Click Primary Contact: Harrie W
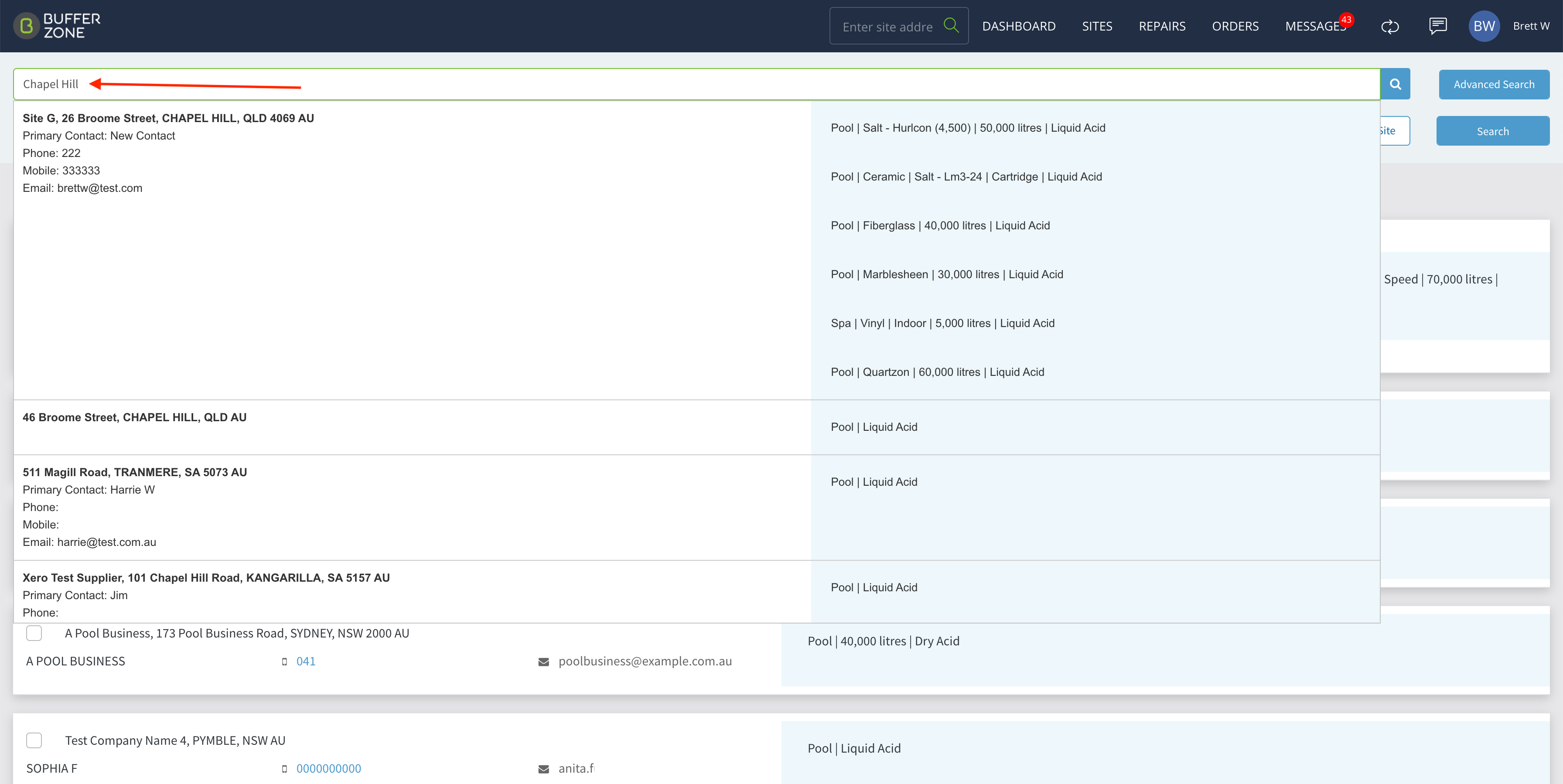This screenshot has height=784, width=1563. 89,490
